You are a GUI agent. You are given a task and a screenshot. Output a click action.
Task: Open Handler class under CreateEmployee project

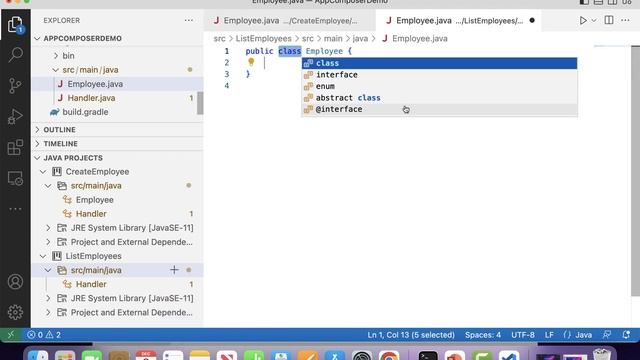pyautogui.click(x=117, y=214)
